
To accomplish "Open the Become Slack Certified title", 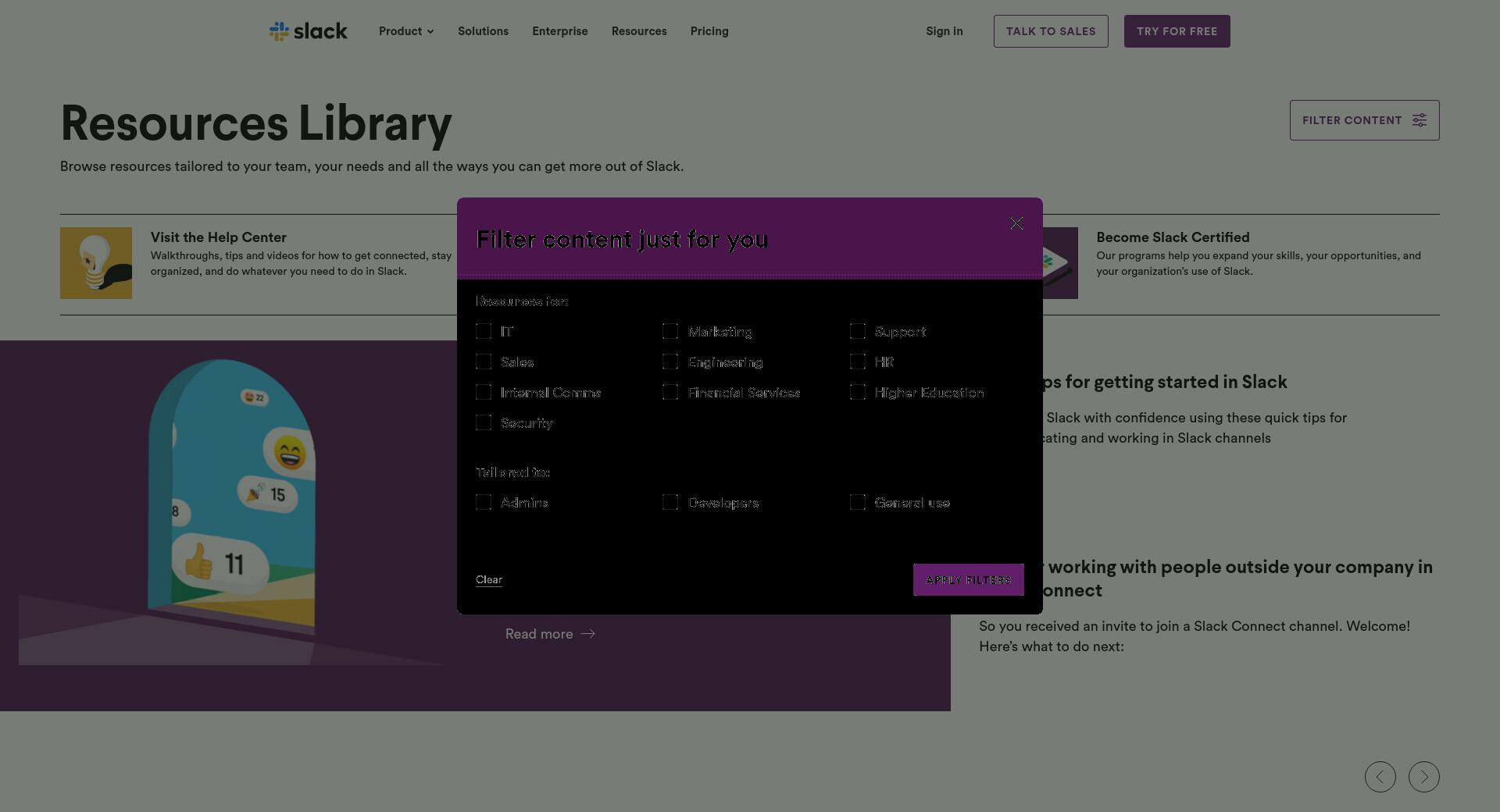I will point(1173,237).
